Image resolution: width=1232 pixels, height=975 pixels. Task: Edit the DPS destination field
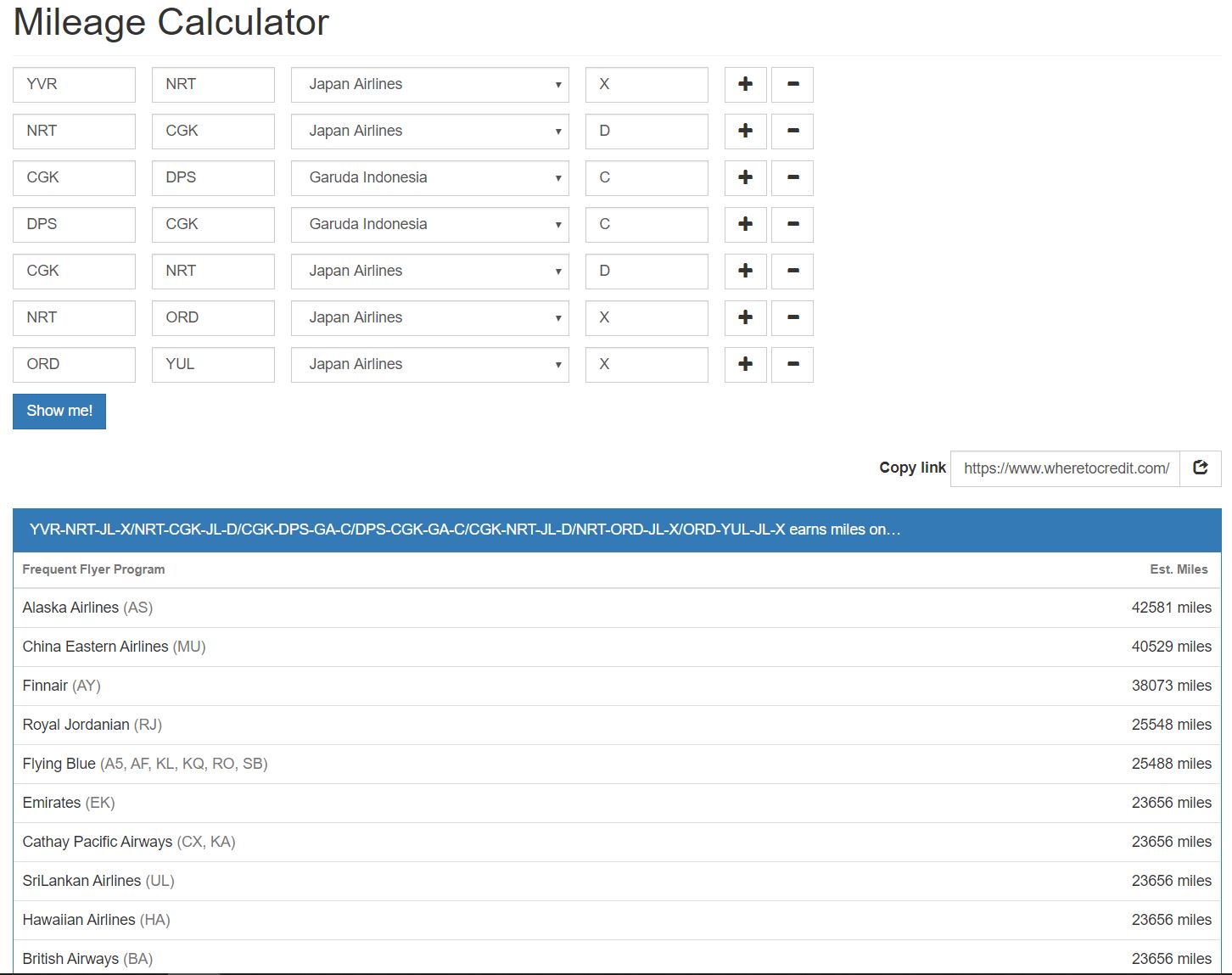click(214, 178)
